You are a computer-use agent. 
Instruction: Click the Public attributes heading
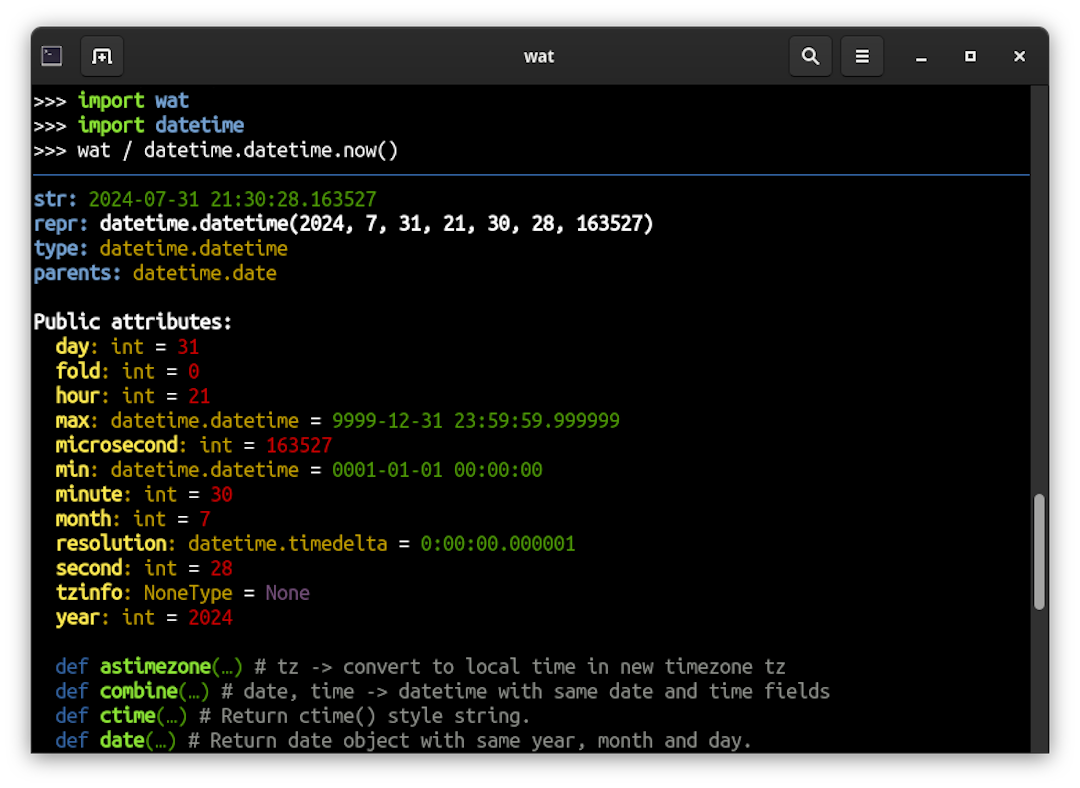[x=131, y=322]
